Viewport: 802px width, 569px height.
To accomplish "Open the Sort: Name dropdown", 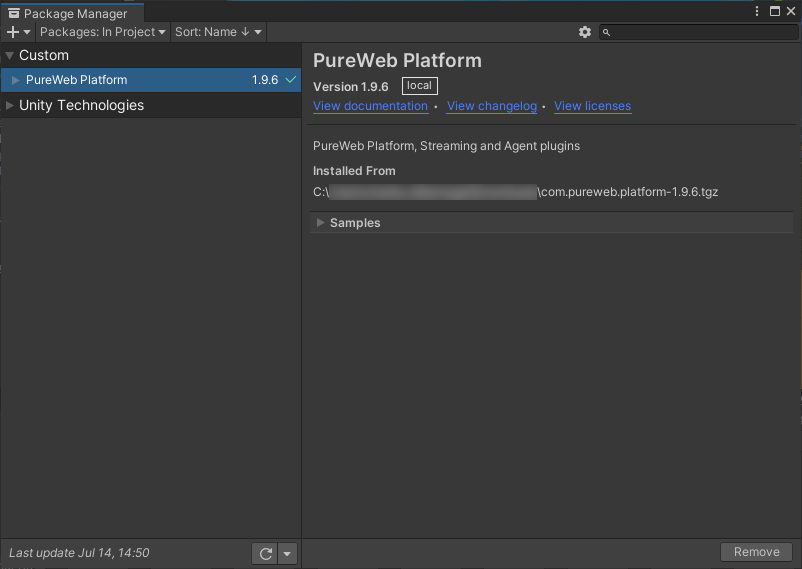I will tap(218, 32).
